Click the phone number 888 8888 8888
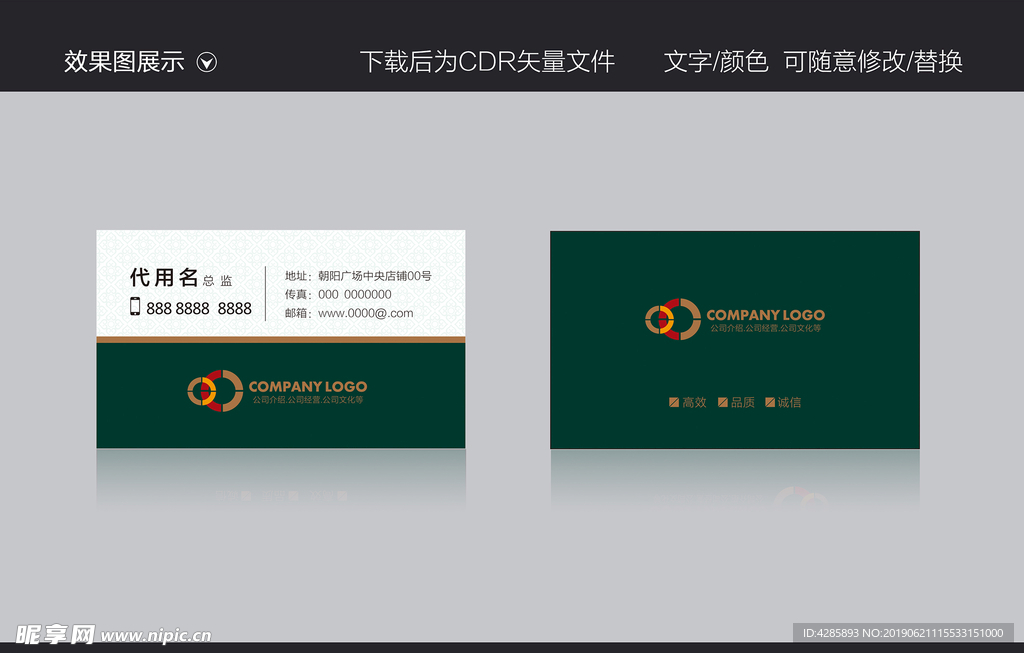Image resolution: width=1024 pixels, height=653 pixels. tap(198, 308)
